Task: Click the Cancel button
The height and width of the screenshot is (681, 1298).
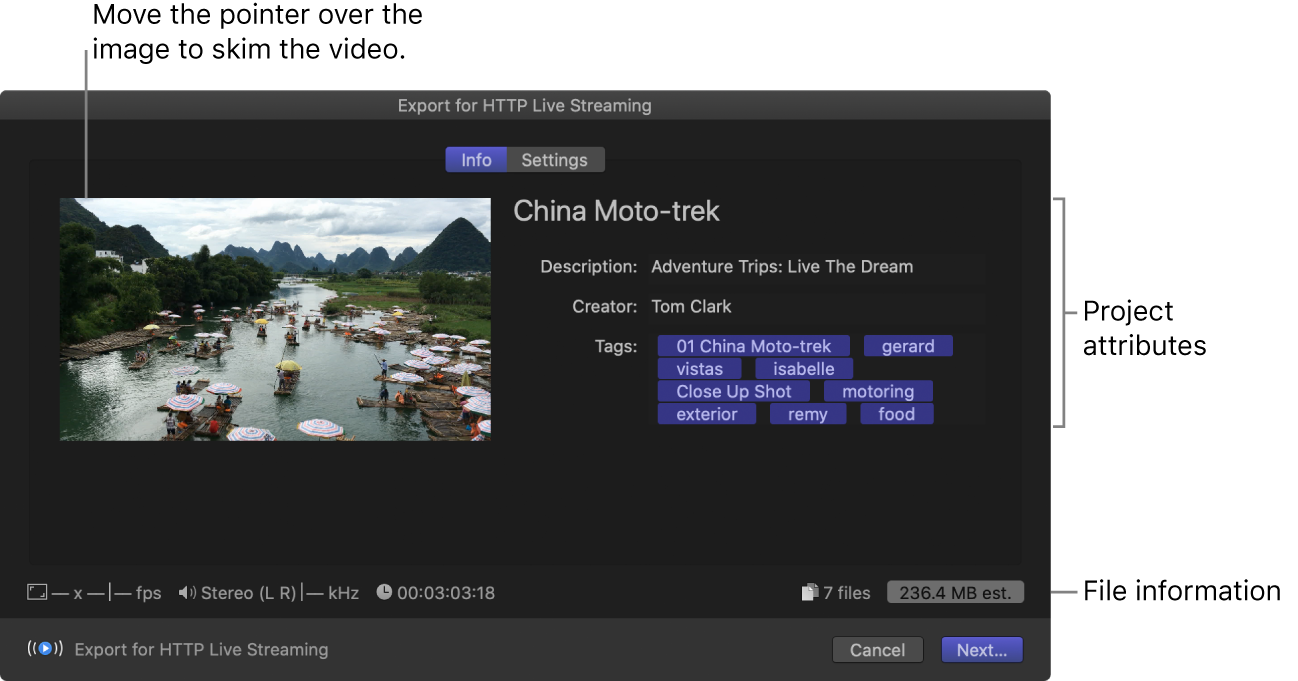Action: 877,649
